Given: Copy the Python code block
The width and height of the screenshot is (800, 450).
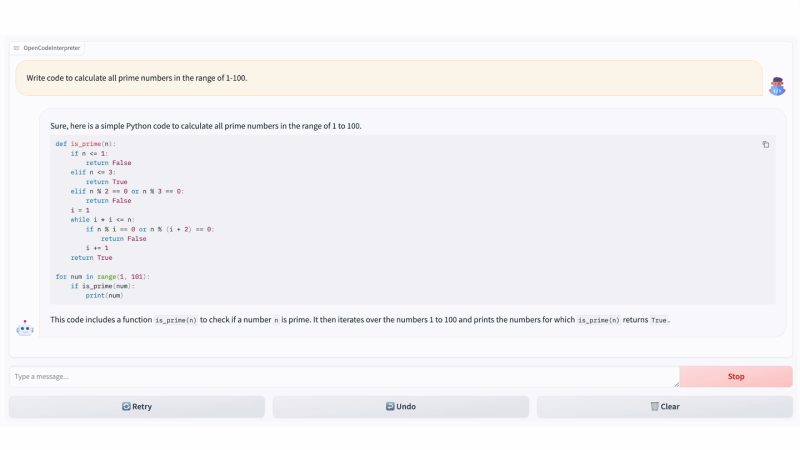Looking at the screenshot, I should pyautogui.click(x=766, y=144).
